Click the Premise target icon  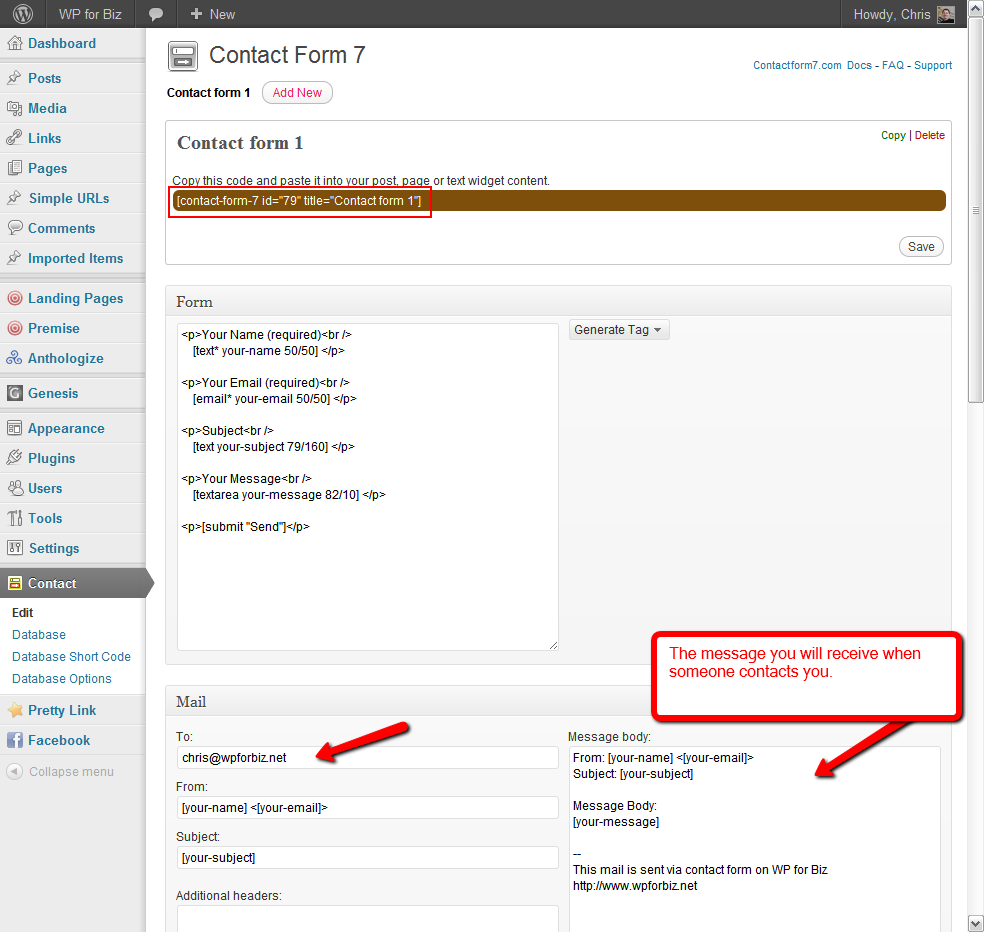click(14, 328)
